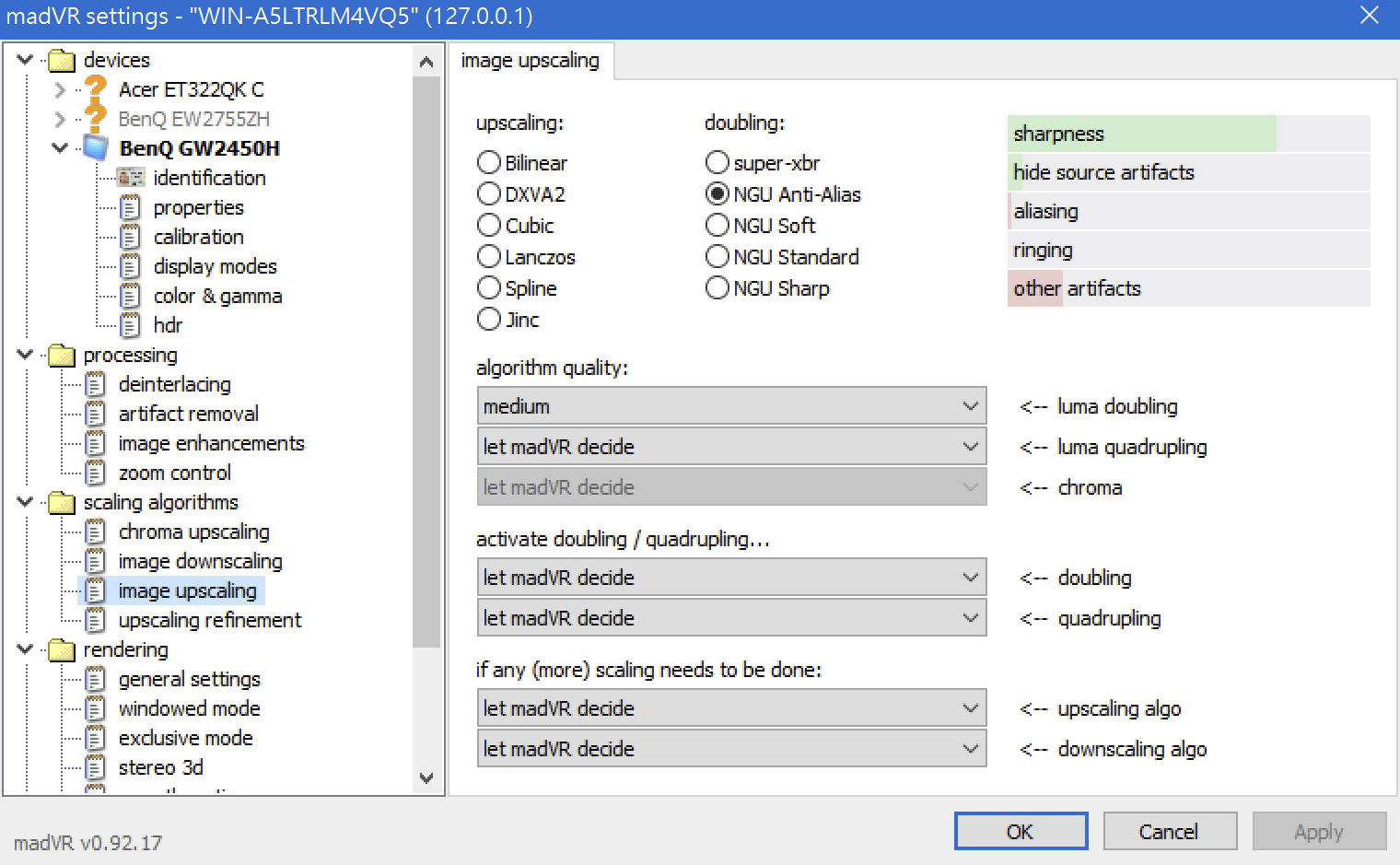
Task: Select NGU Soft doubling option
Action: click(x=717, y=225)
